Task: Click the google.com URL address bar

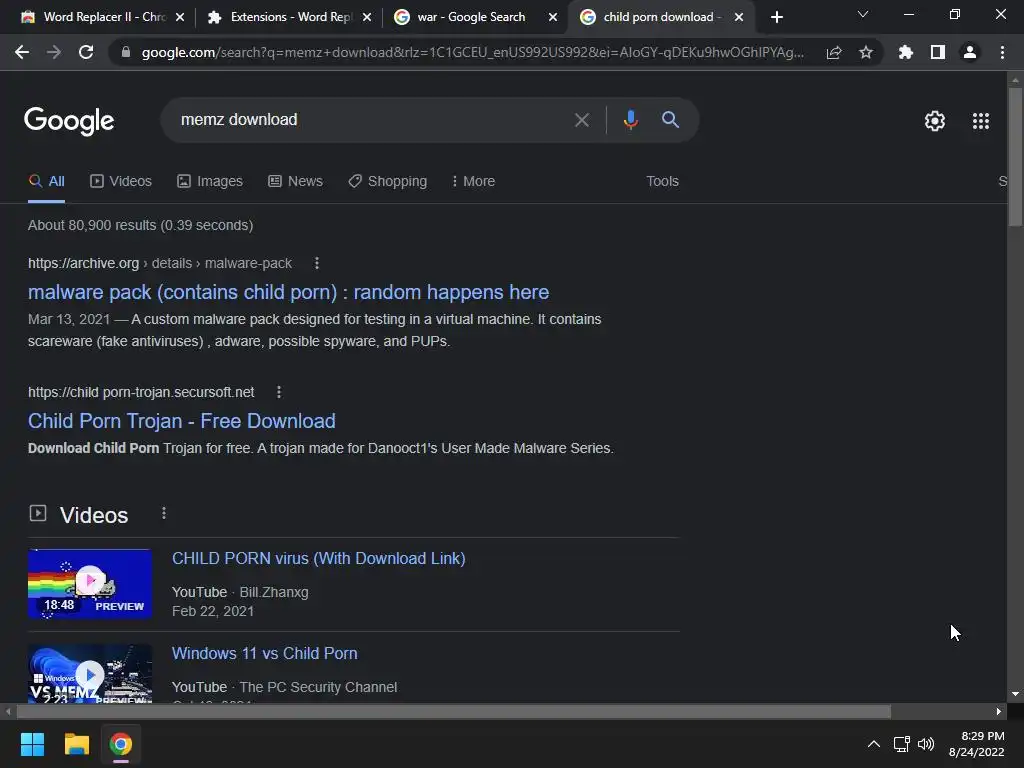Action: coord(472,52)
